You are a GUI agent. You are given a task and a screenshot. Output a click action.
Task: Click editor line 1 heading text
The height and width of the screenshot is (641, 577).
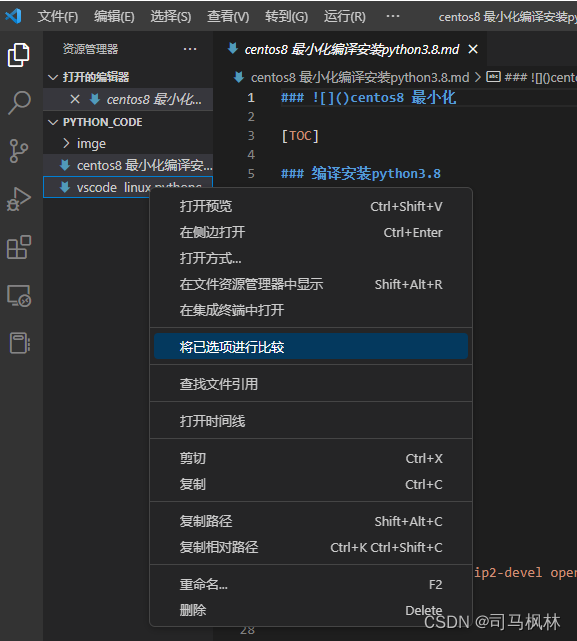click(x=368, y=98)
